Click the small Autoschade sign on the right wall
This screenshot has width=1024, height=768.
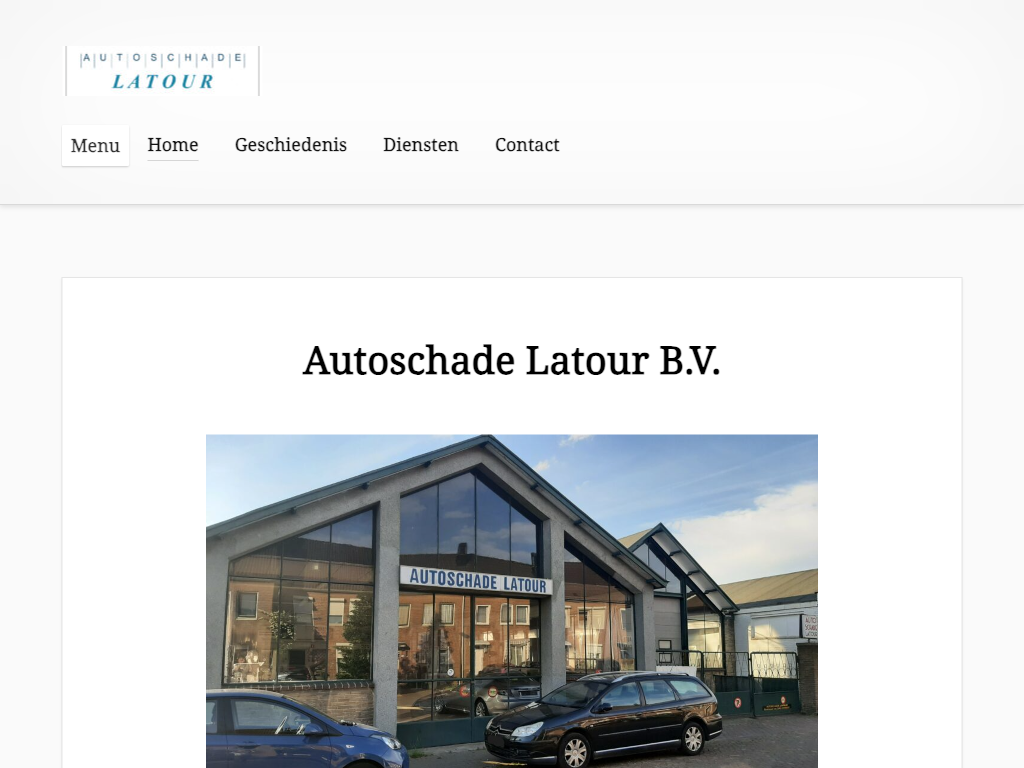[x=810, y=626]
